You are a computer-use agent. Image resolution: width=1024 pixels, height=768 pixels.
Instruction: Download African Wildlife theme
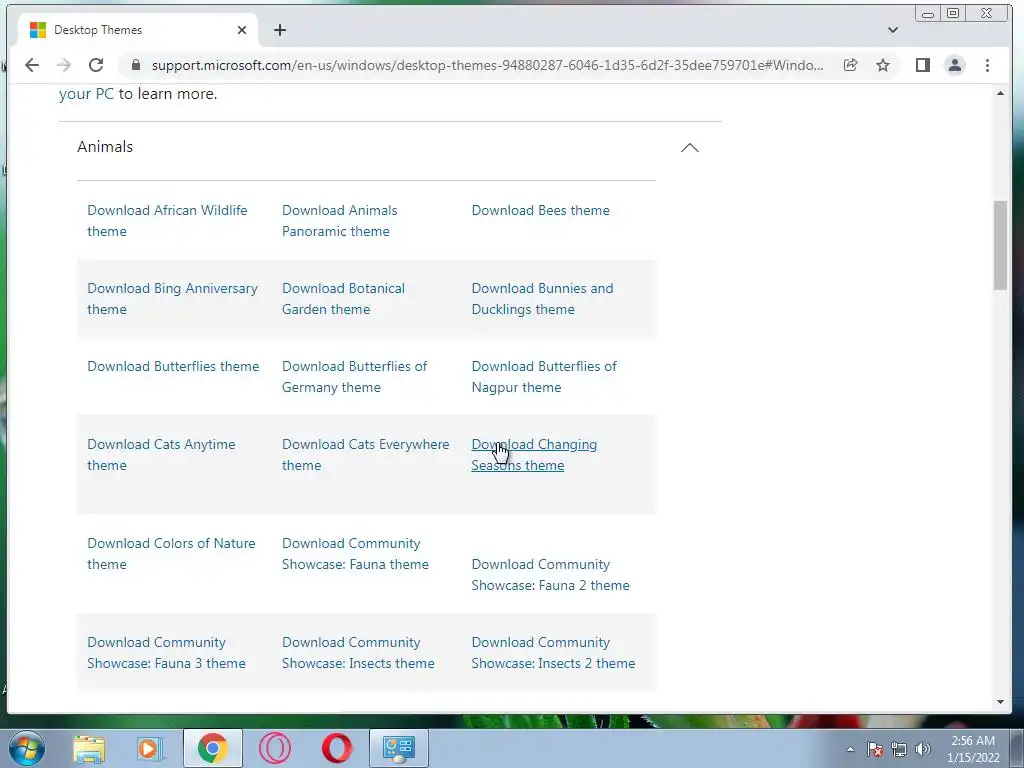coord(167,221)
